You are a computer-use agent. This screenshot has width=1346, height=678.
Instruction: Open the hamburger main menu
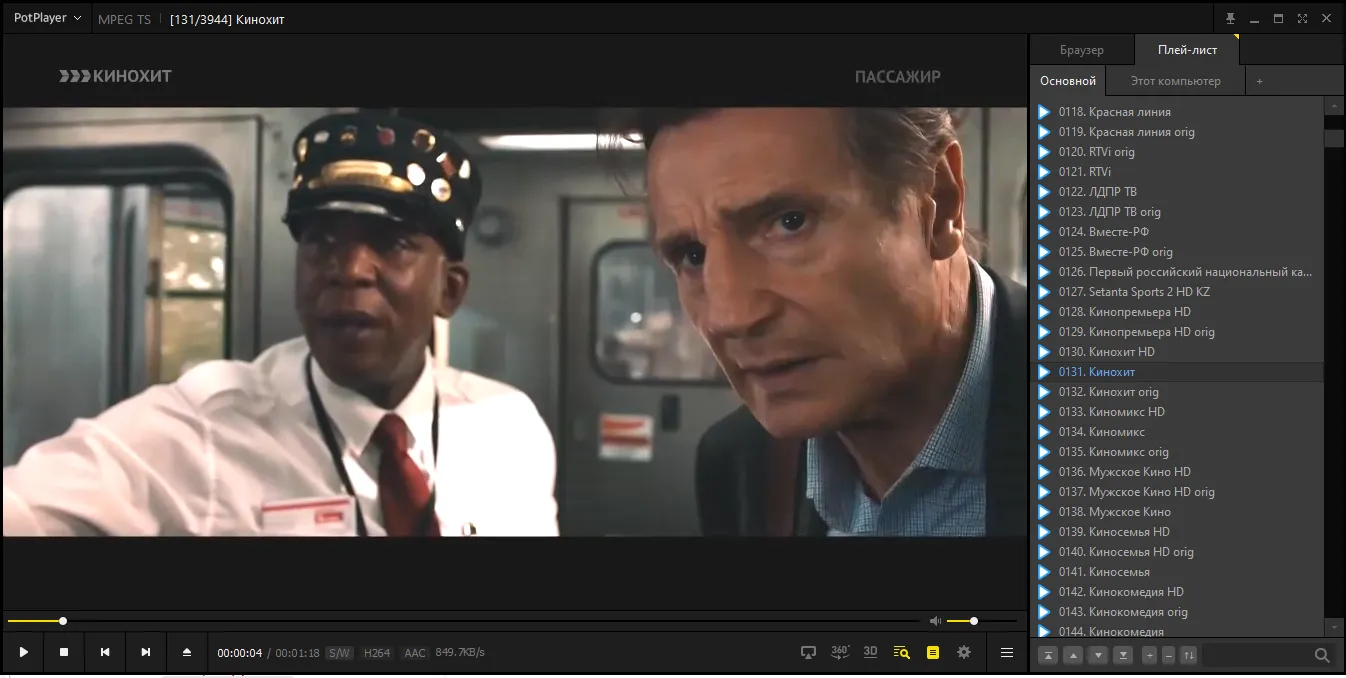(x=1007, y=652)
